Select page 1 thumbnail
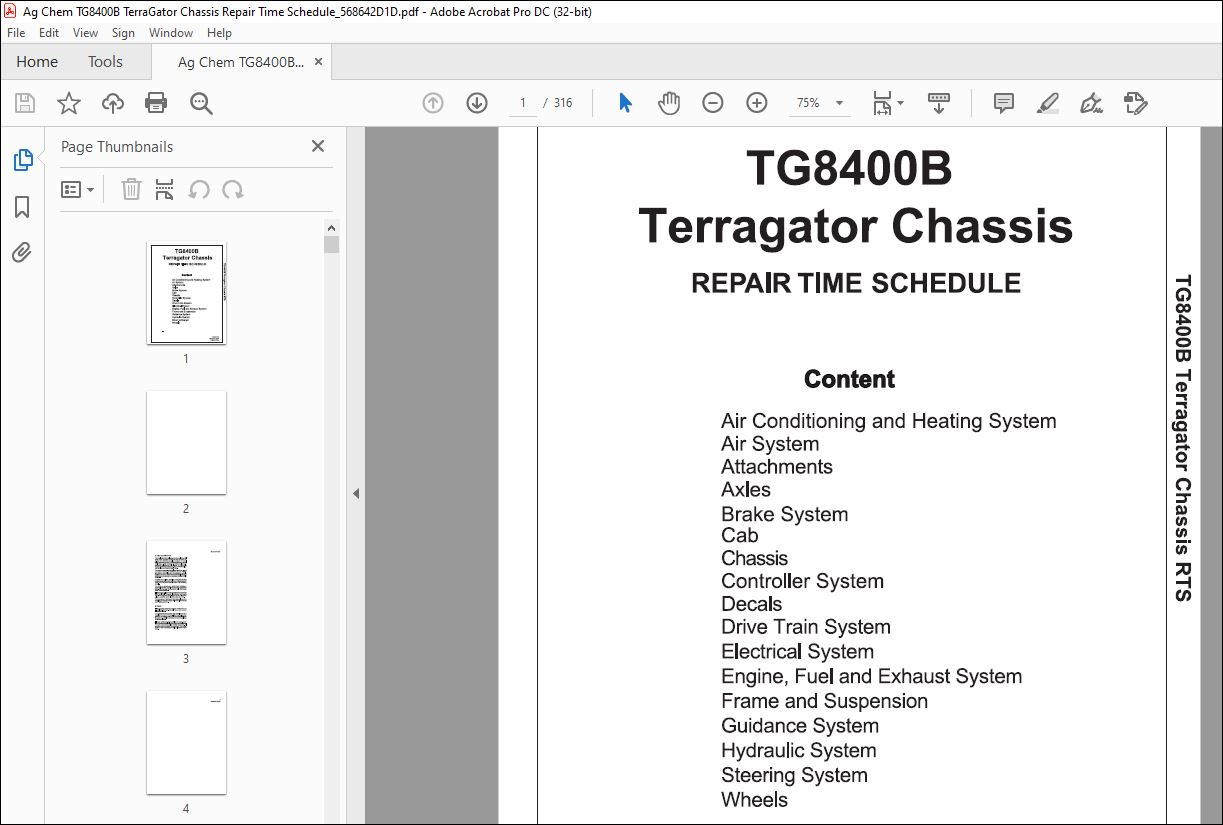1223x825 pixels. (x=186, y=293)
